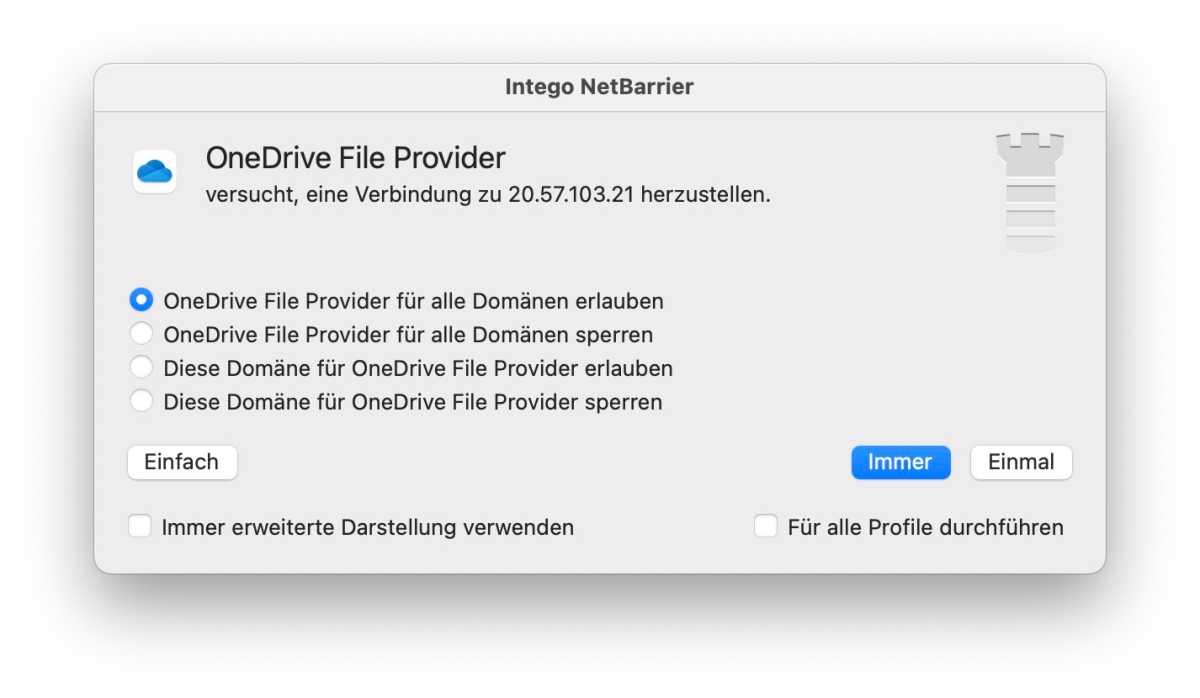Screen dimensions: 1200x698
Task: Click the OneDrive cloud app icon
Action: [x=155, y=171]
